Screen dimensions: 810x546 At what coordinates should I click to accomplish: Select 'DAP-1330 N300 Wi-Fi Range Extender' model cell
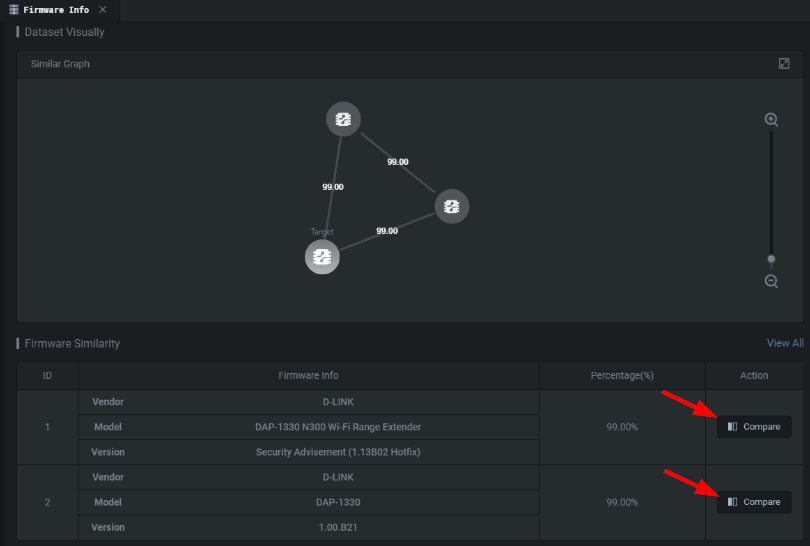pyautogui.click(x=338, y=427)
